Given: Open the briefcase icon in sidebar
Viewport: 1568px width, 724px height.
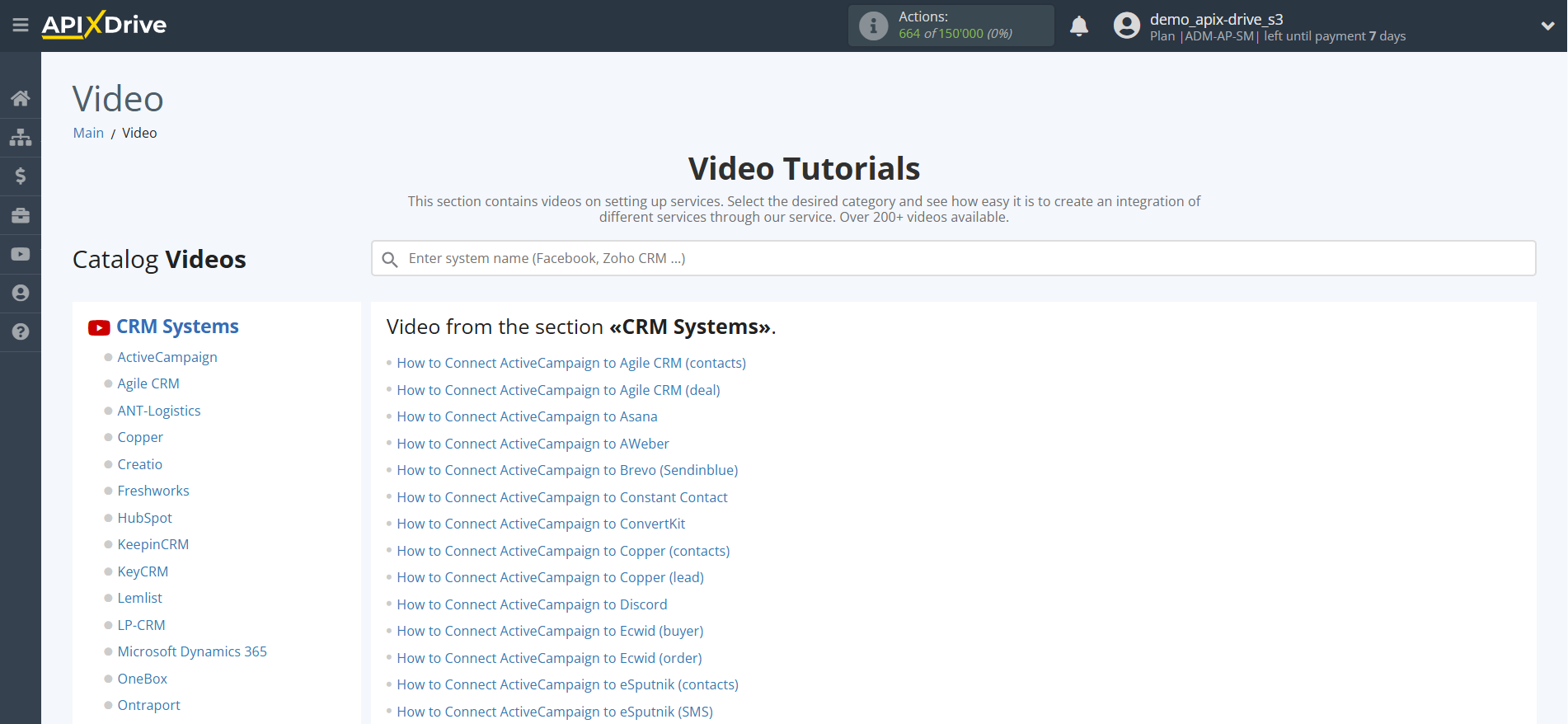Looking at the screenshot, I should tap(21, 215).
